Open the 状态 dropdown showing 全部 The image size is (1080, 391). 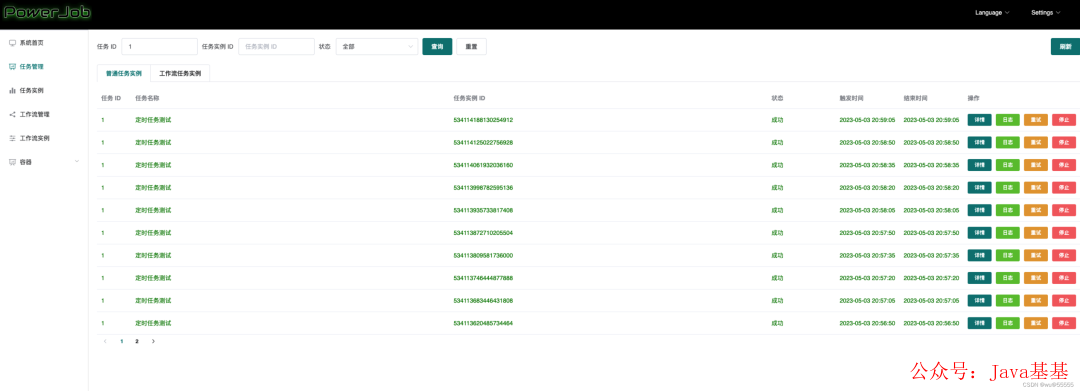[377, 47]
